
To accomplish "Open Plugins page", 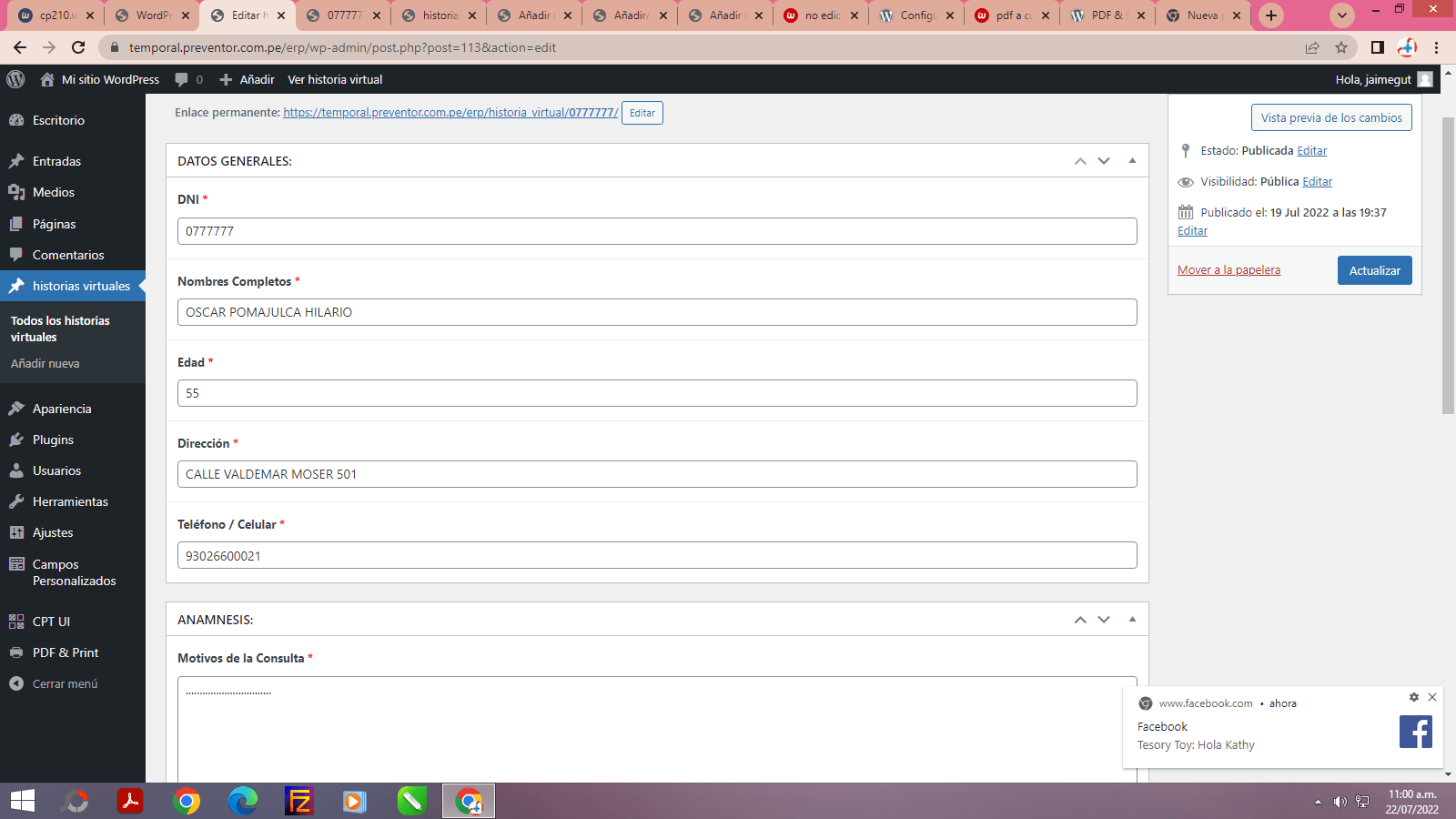I will pyautogui.click(x=53, y=440).
